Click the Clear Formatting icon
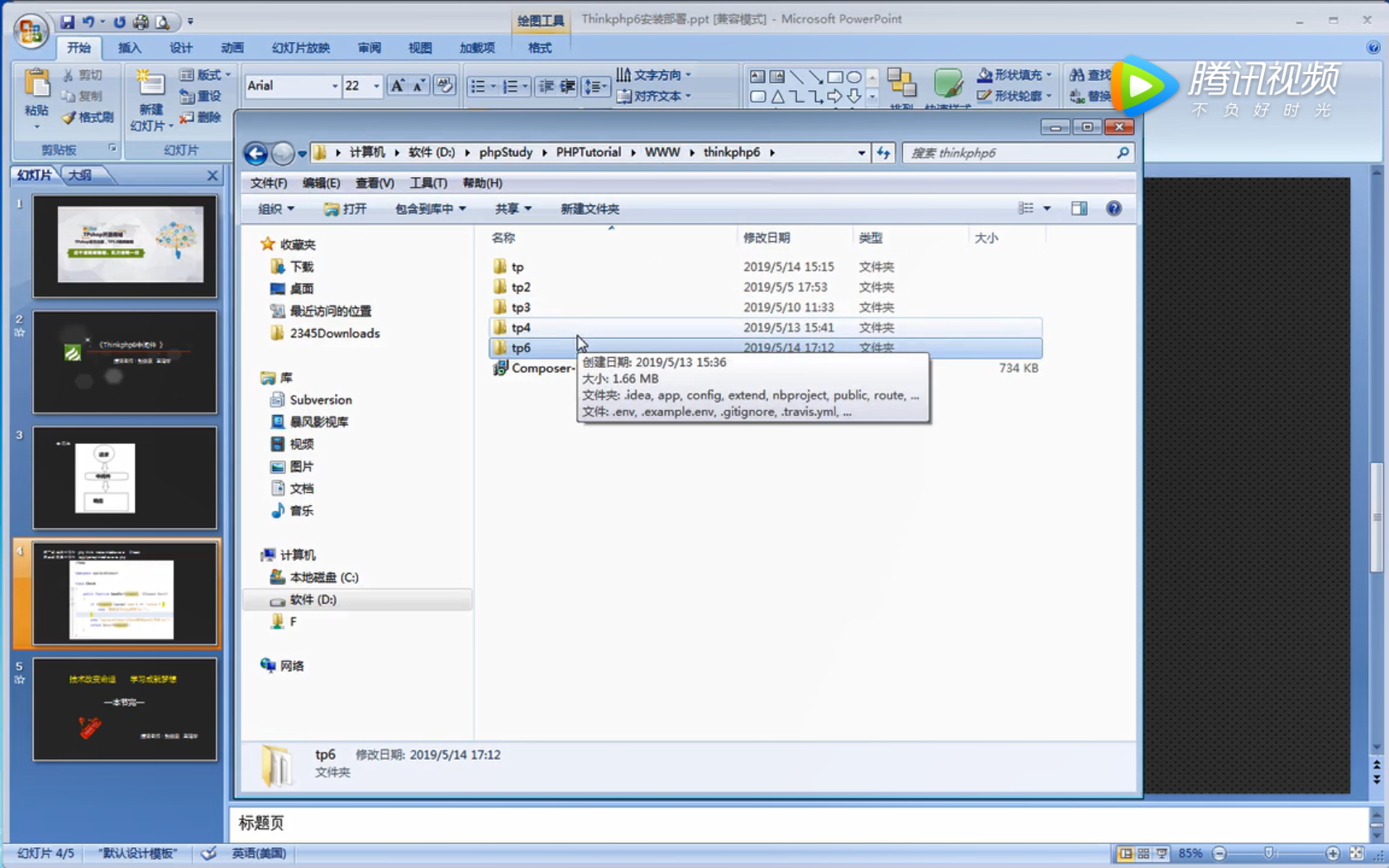The width and height of the screenshot is (1389, 868). coord(445,85)
